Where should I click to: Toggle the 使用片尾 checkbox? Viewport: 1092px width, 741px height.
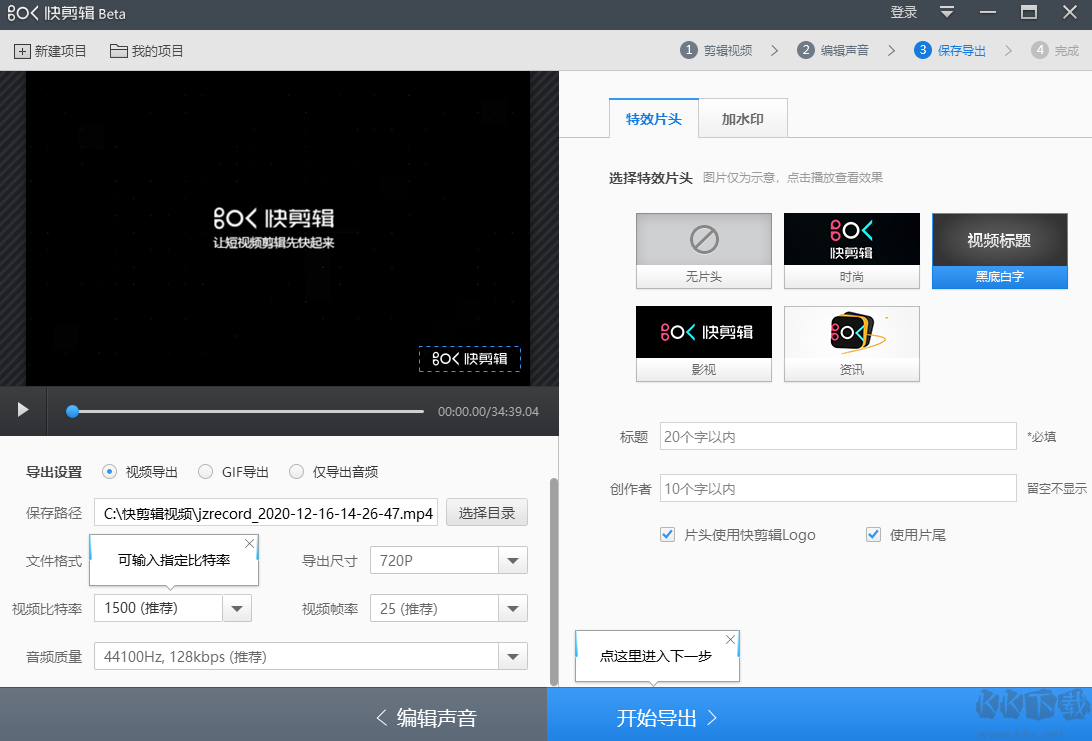click(x=873, y=535)
